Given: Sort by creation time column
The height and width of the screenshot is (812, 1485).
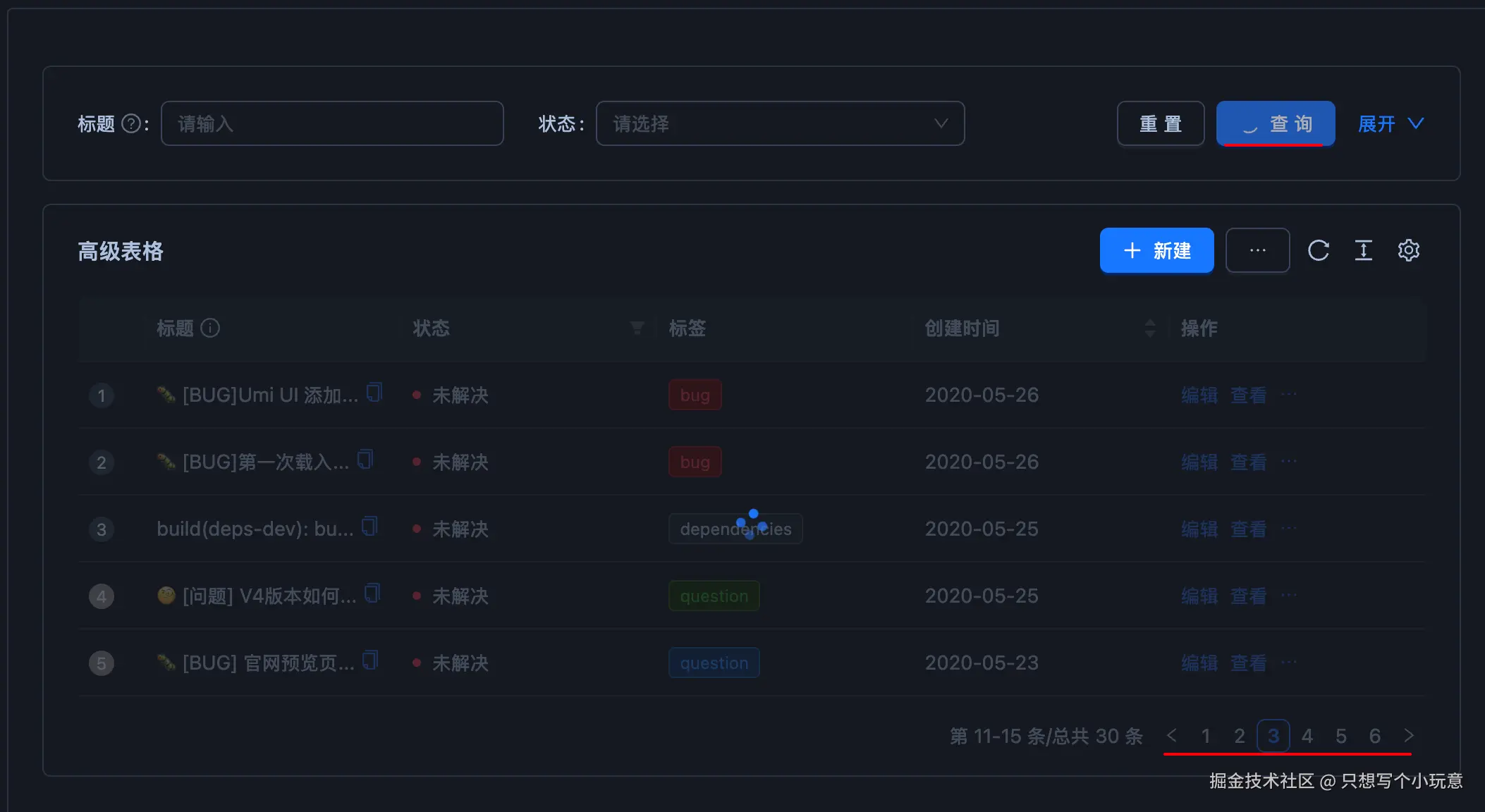Looking at the screenshot, I should click(1149, 328).
